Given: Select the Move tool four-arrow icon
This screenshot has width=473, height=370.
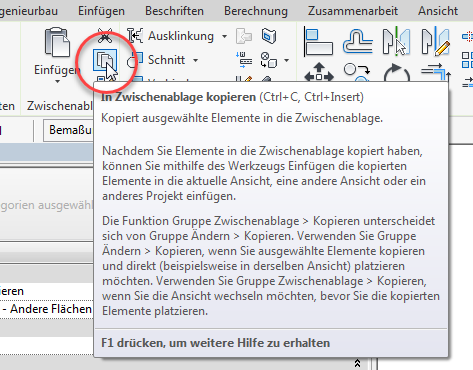Looking at the screenshot, I should (x=319, y=72).
